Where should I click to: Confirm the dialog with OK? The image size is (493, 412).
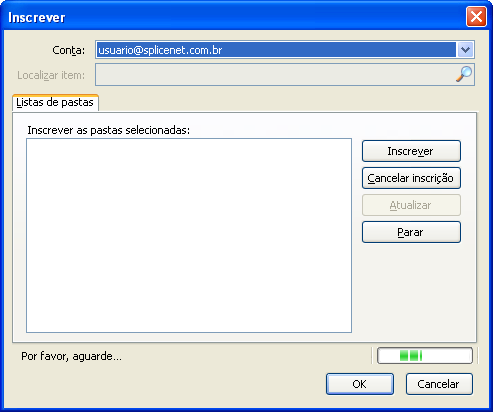point(360,384)
